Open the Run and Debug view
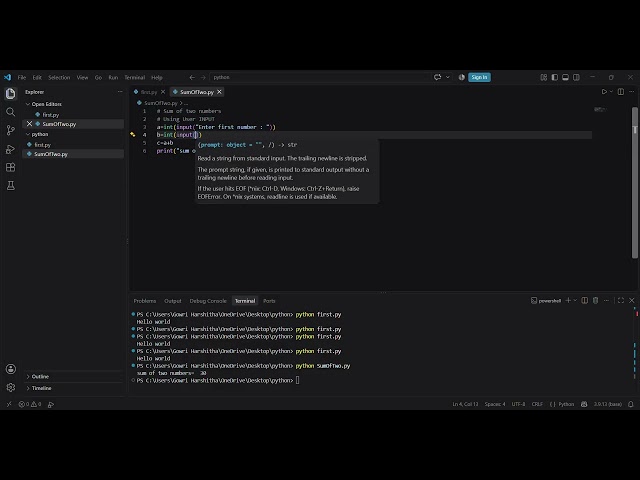Screen dimensions: 640x480 [x=11, y=149]
